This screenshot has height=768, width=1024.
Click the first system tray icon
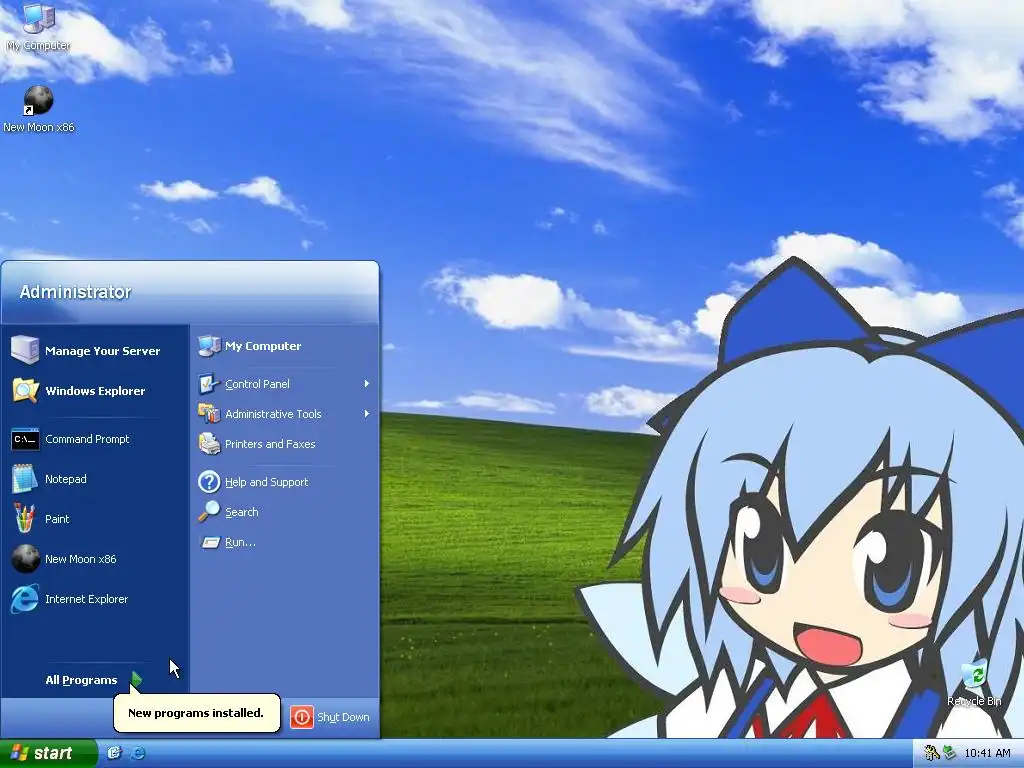[932, 753]
